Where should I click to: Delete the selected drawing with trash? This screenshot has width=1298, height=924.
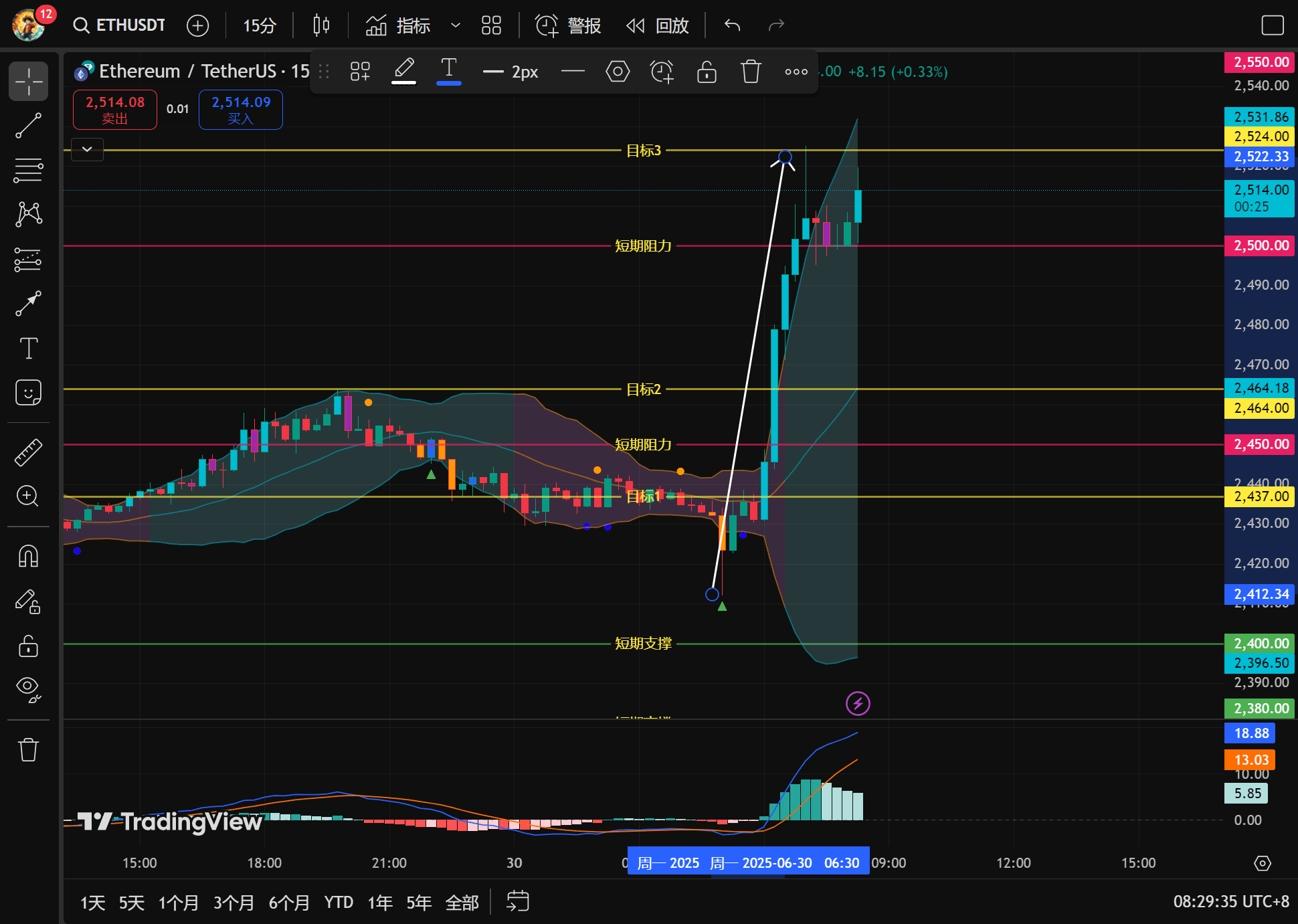point(751,72)
